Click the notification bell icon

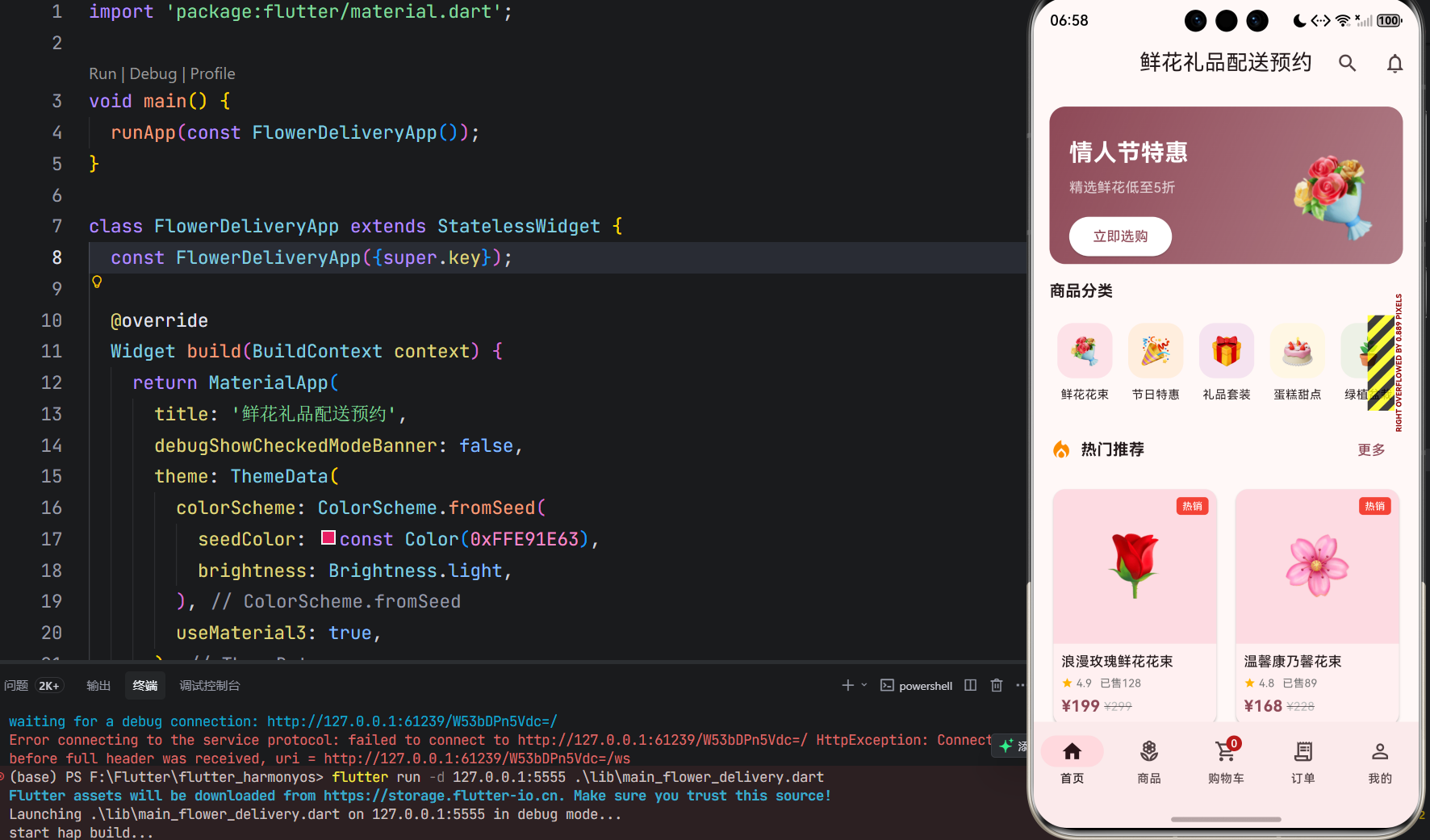pyautogui.click(x=1394, y=63)
